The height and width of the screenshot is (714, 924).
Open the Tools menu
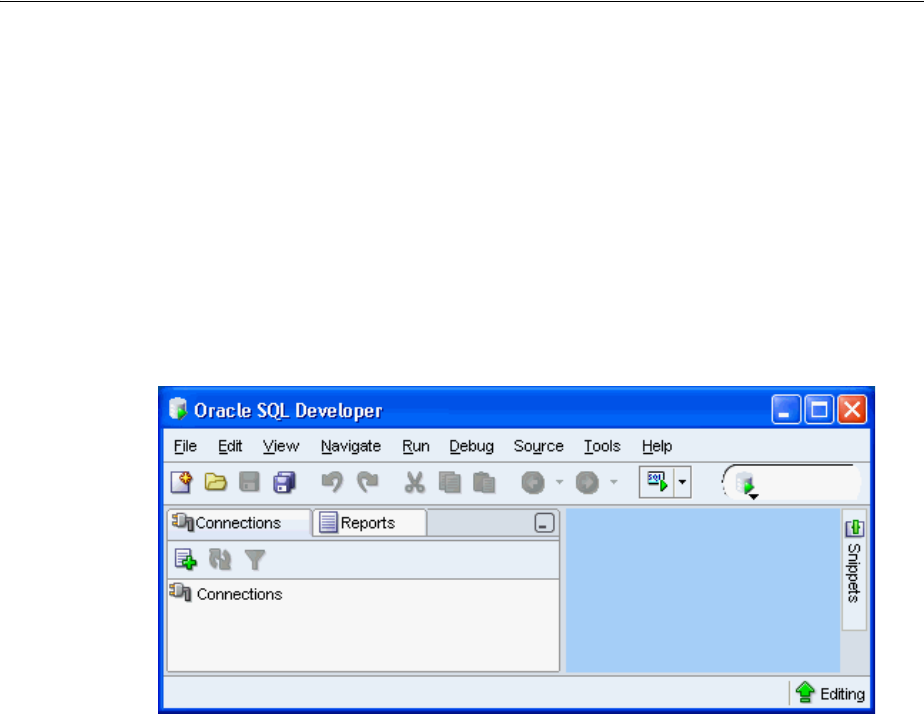602,446
